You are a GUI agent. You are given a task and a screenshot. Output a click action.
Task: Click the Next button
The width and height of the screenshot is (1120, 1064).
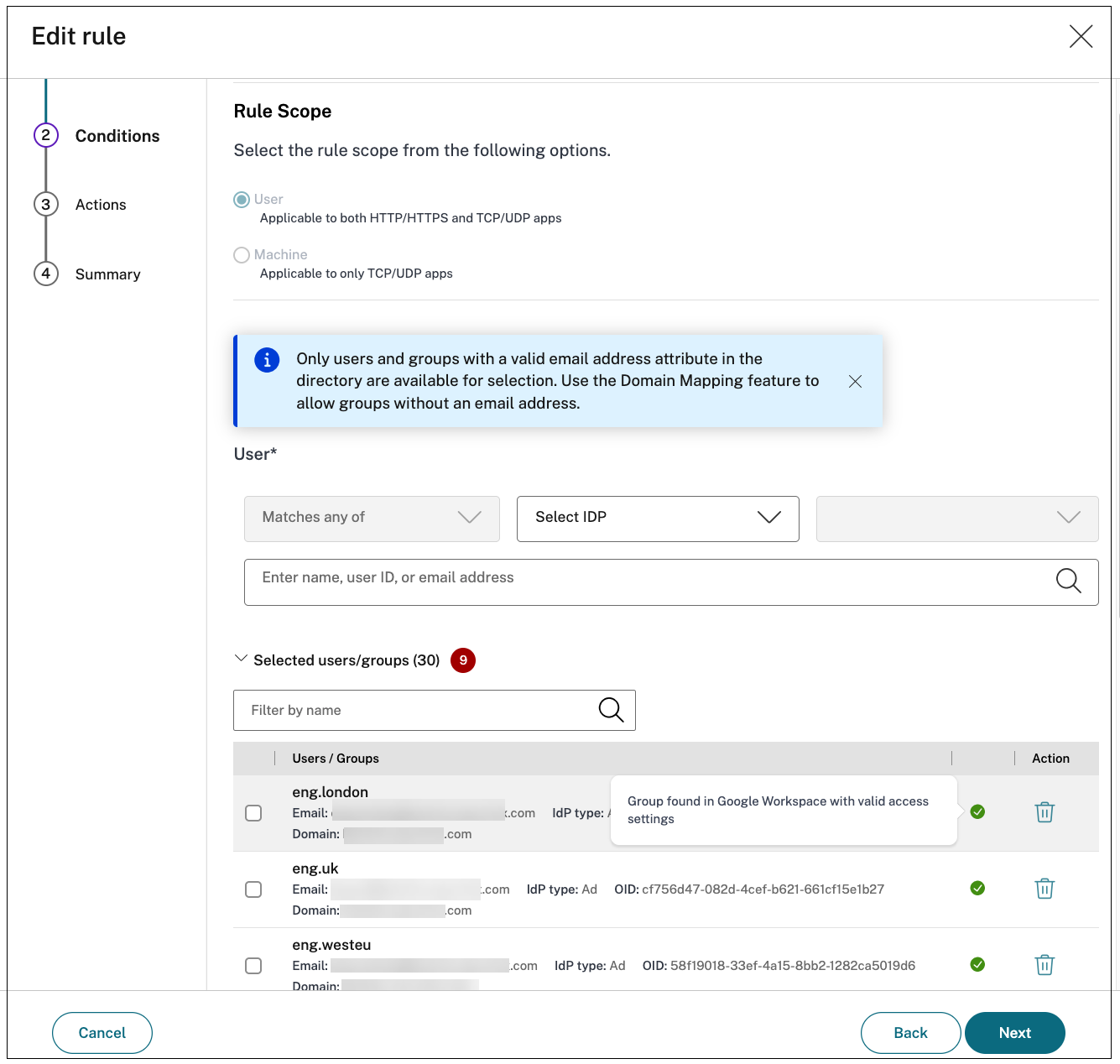pos(1015,1033)
